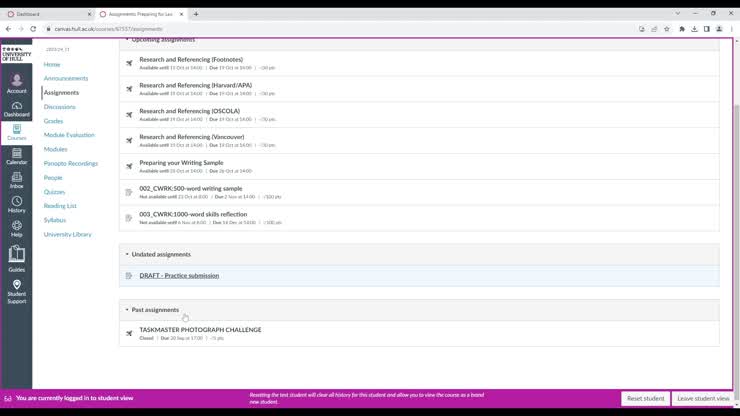Go to Grades in course menu
Image resolution: width=740 pixels, height=416 pixels.
pyautogui.click(x=53, y=121)
